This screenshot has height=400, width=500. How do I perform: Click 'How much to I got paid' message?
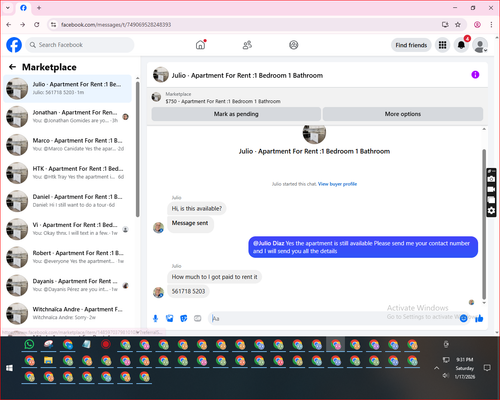tap(214, 277)
